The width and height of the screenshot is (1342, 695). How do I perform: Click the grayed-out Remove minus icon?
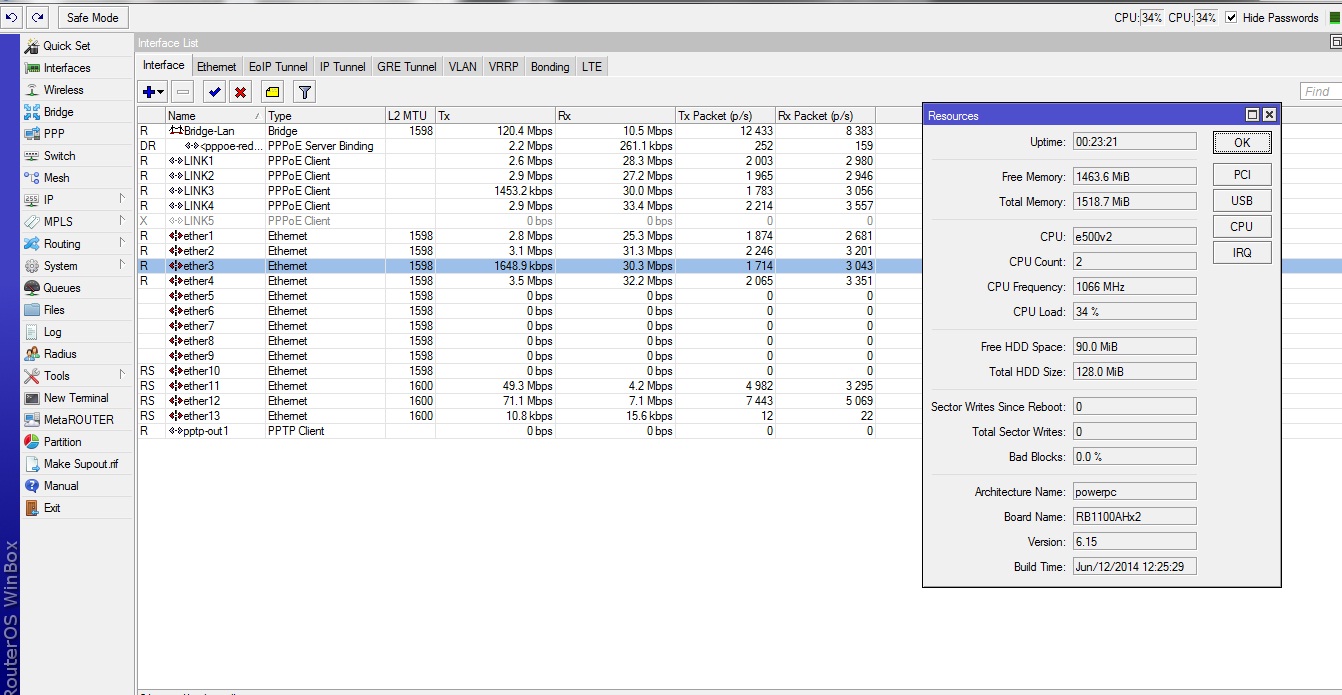(x=182, y=92)
